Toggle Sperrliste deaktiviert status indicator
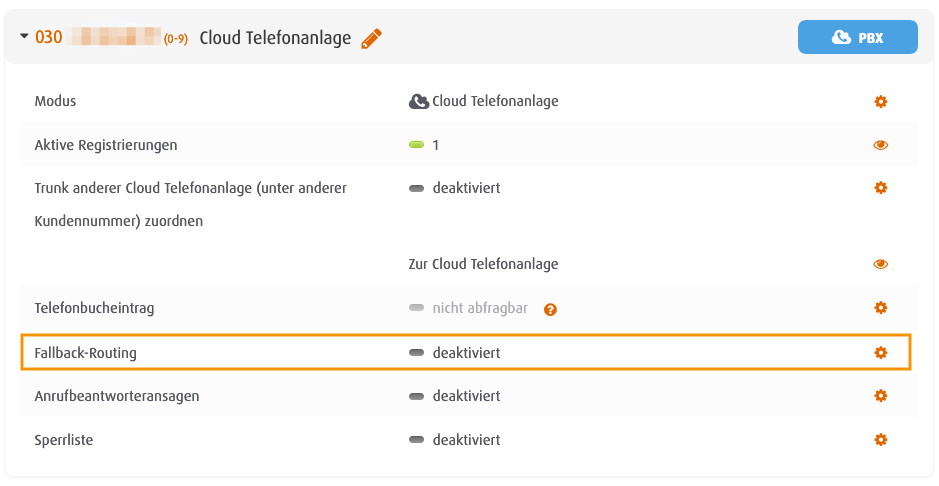 [x=416, y=440]
